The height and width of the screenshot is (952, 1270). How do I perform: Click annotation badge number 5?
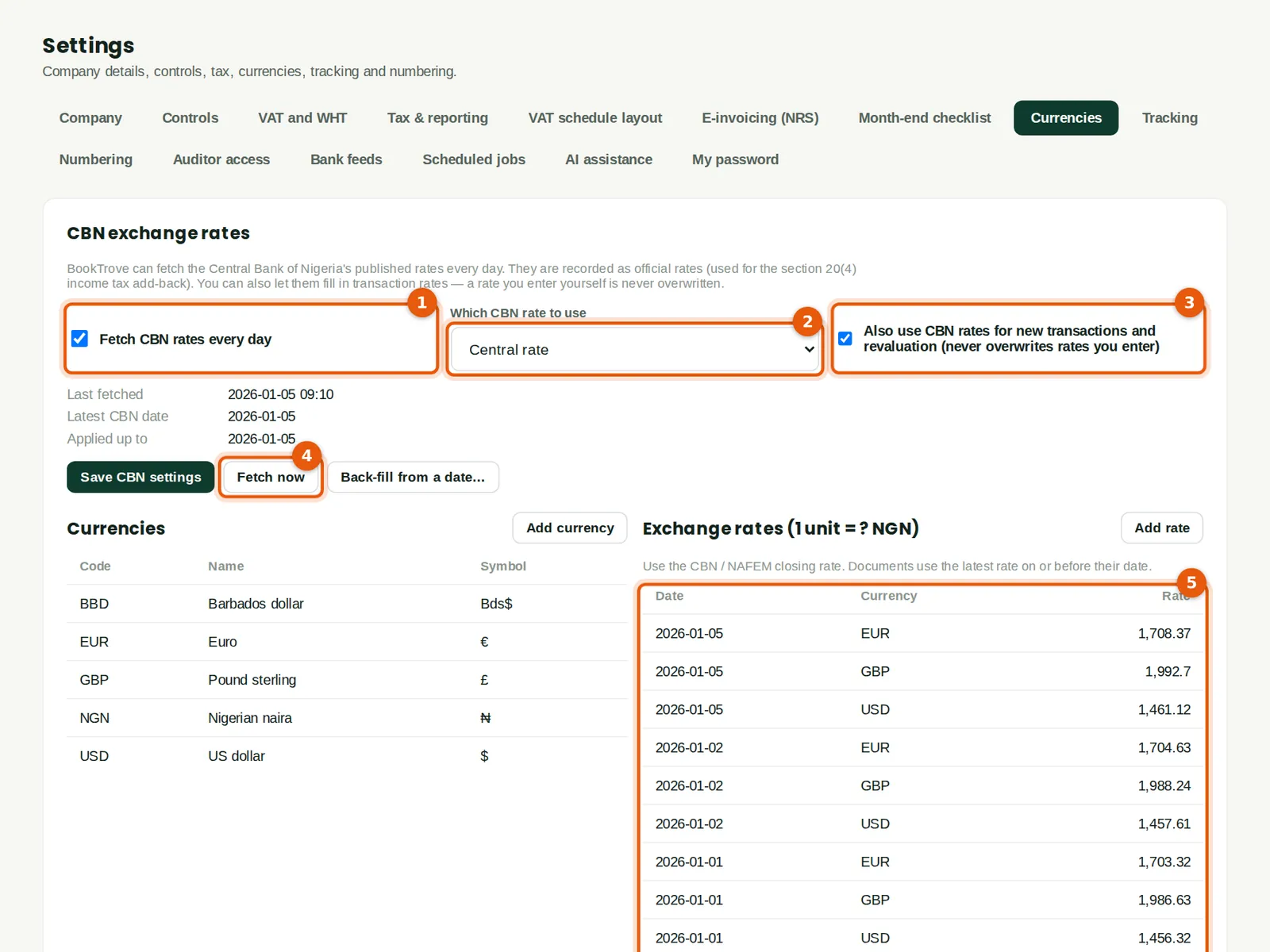point(1191,582)
